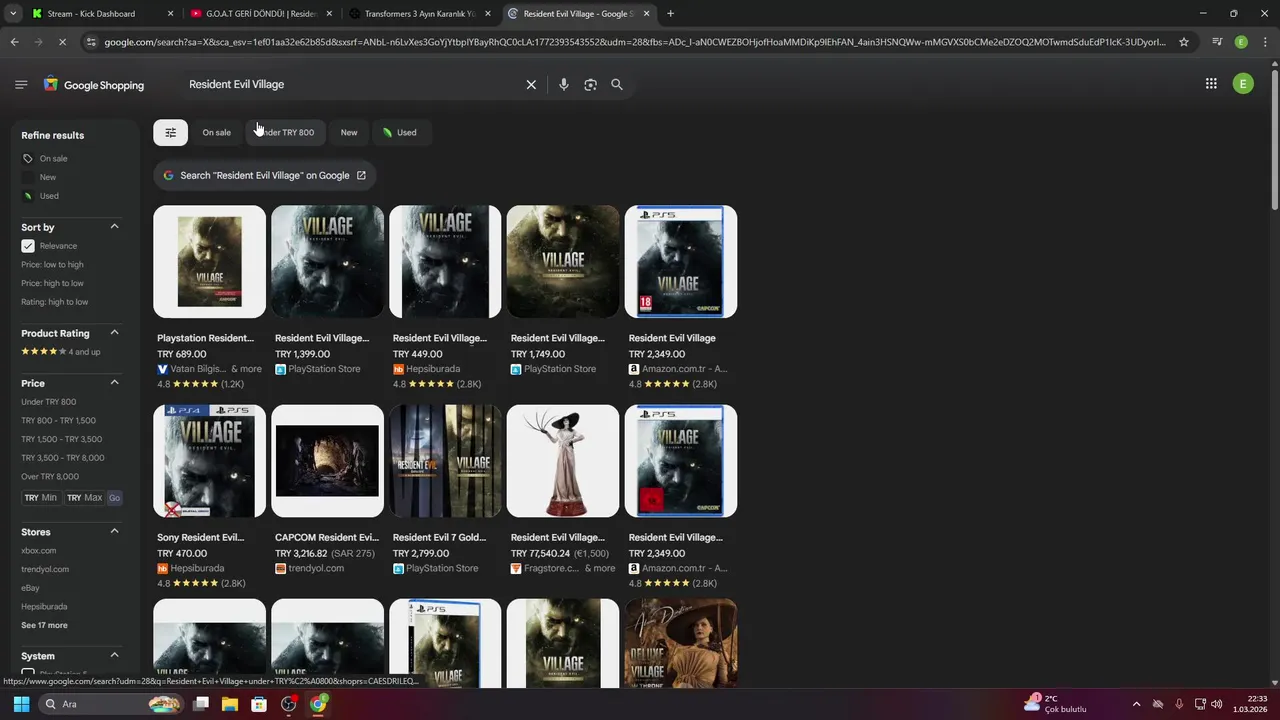Collapse the Stores section

coord(114,532)
